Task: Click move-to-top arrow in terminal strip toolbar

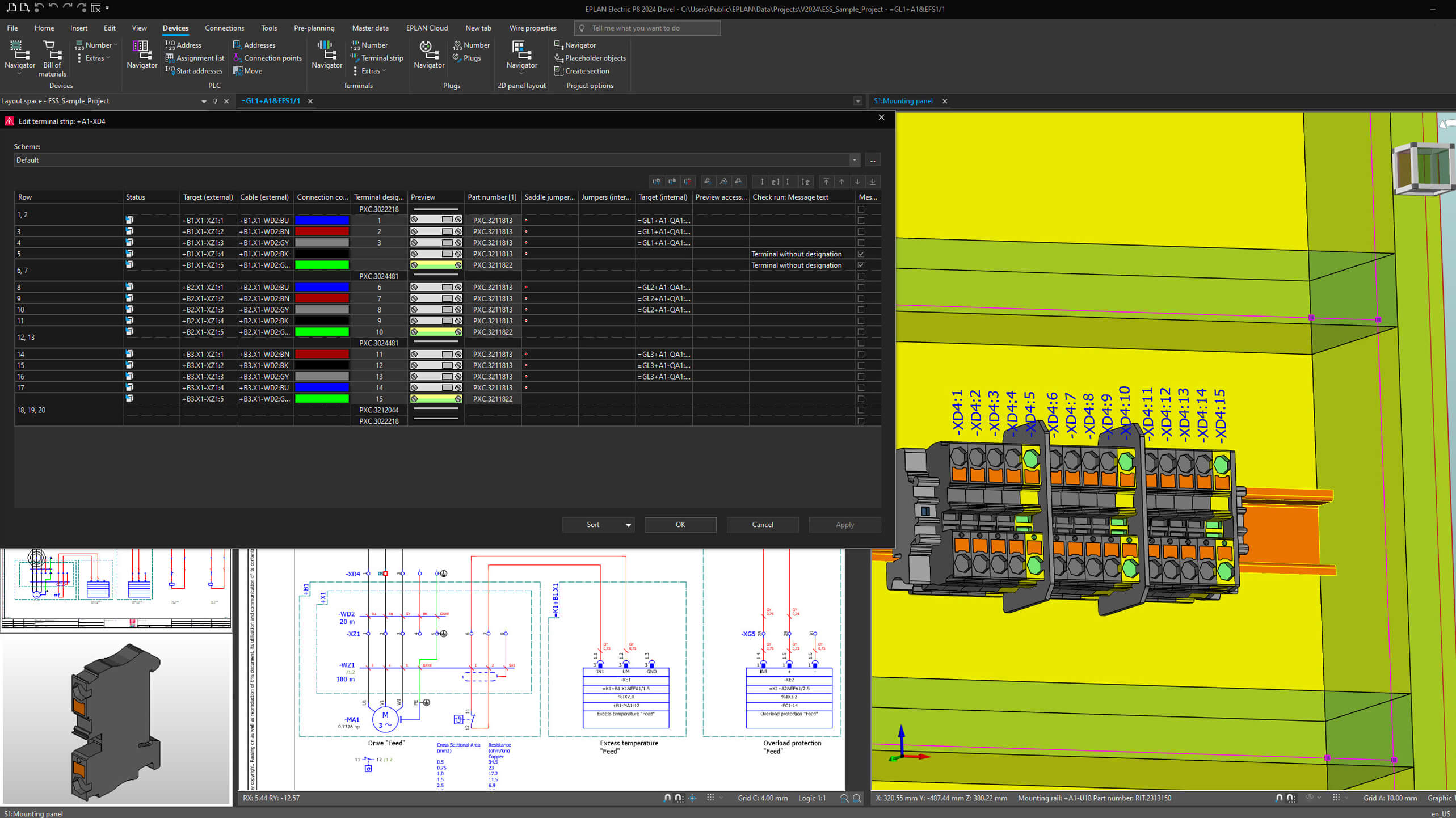Action: click(x=826, y=182)
